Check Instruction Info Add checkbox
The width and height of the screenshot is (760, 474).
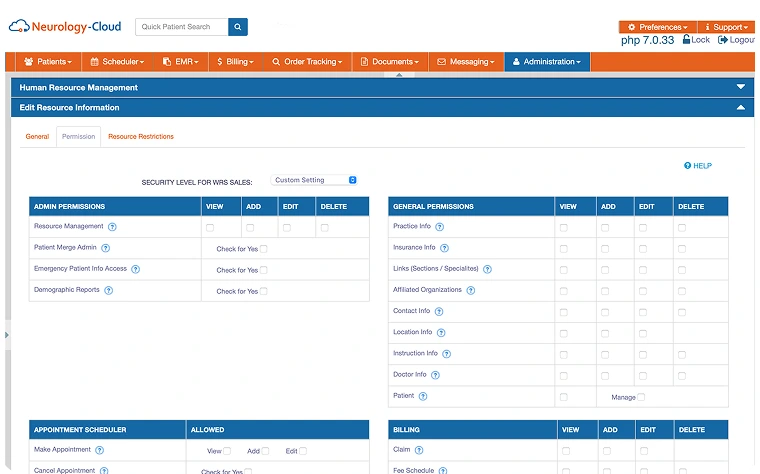(x=605, y=355)
